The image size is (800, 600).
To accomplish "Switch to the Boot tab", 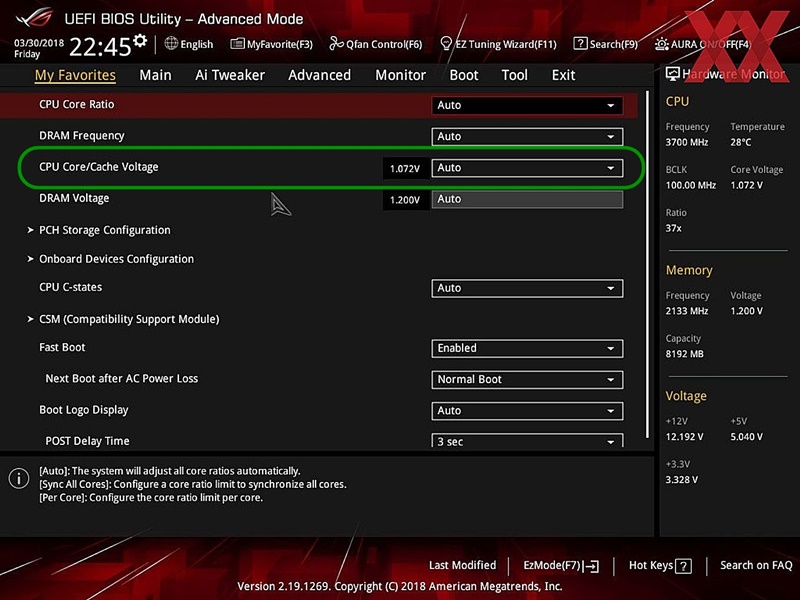I will (x=464, y=75).
